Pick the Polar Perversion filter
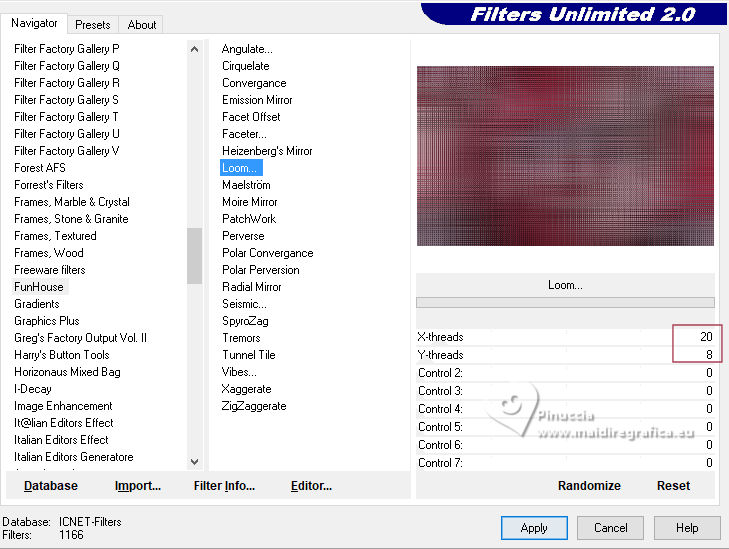Image resolution: width=729 pixels, height=549 pixels. pos(260,270)
